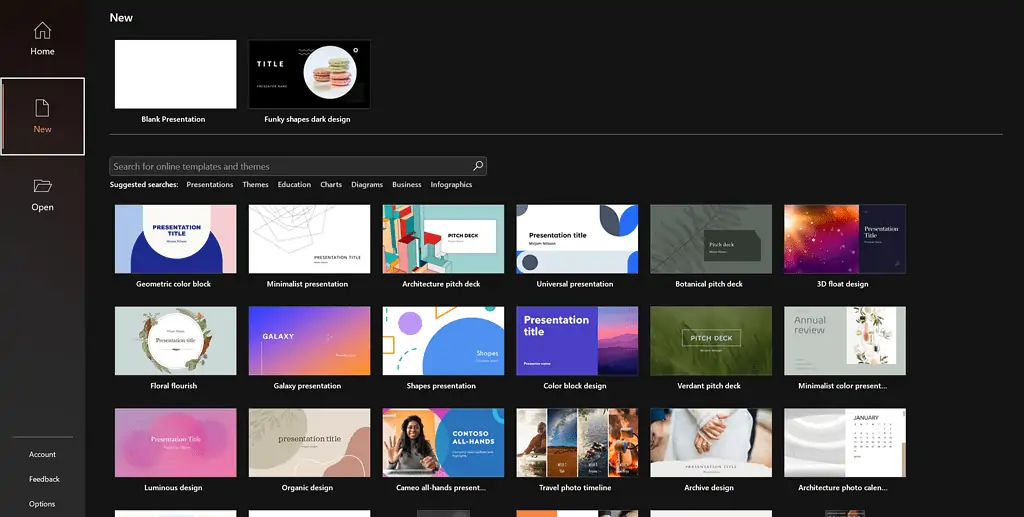Pick the Architecture pitch deck template
The height and width of the screenshot is (517, 1024).
click(x=443, y=239)
